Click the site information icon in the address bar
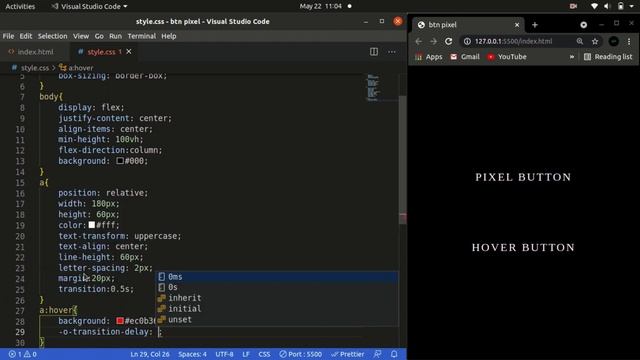Viewport: 640px width, 360px height. point(467,41)
